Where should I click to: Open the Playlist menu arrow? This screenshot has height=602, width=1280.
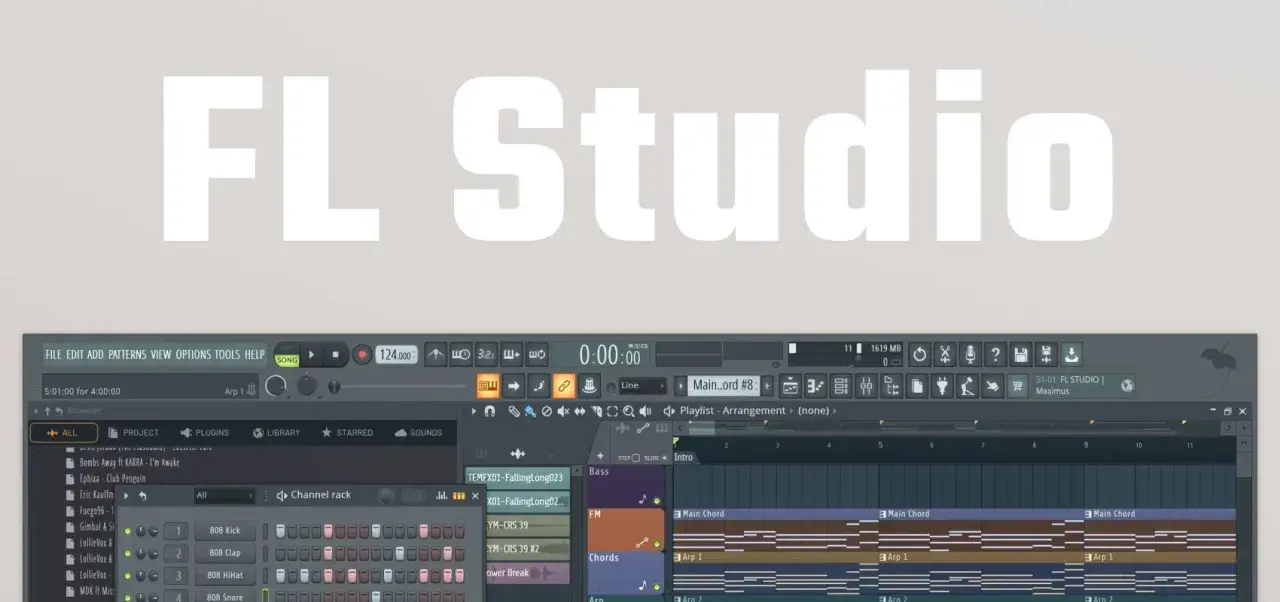(474, 411)
